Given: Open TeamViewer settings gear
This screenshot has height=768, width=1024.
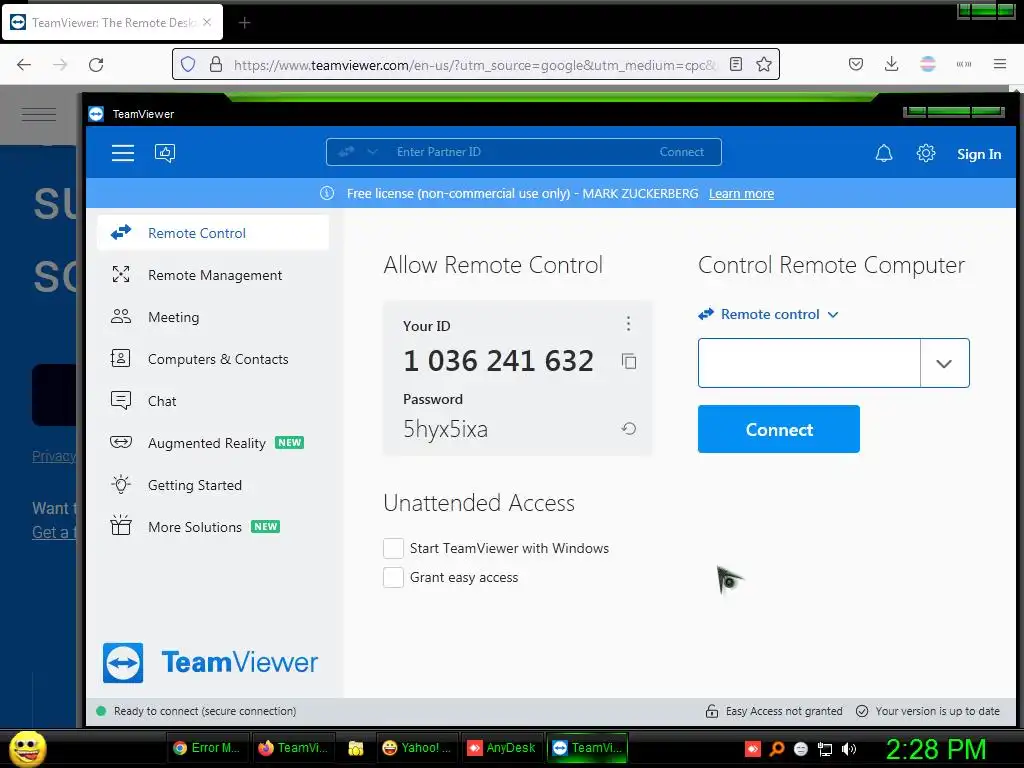Looking at the screenshot, I should click(x=925, y=153).
